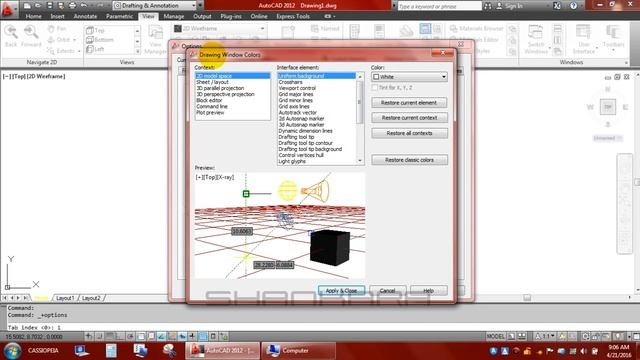Open the Insert ribbon tab
The image size is (640, 360).
(x=57, y=16)
